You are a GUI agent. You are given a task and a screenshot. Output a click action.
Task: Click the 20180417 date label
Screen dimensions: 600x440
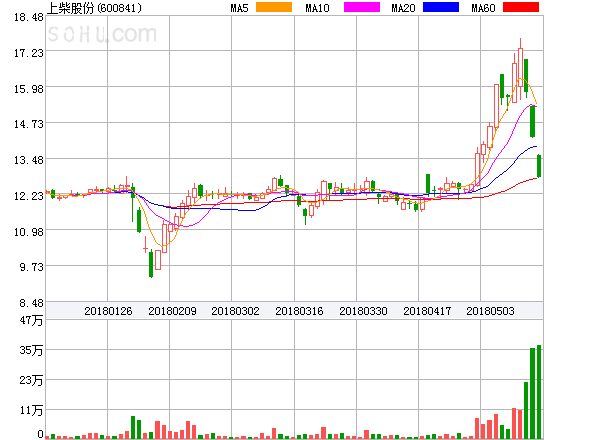pyautogui.click(x=427, y=311)
